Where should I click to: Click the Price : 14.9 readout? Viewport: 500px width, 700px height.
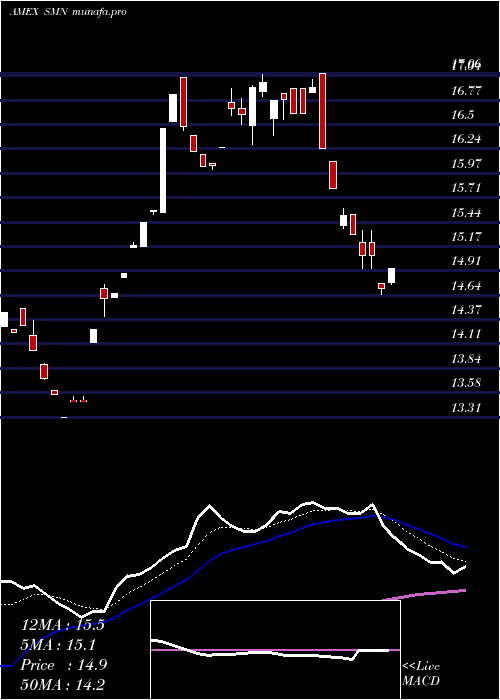(64, 665)
